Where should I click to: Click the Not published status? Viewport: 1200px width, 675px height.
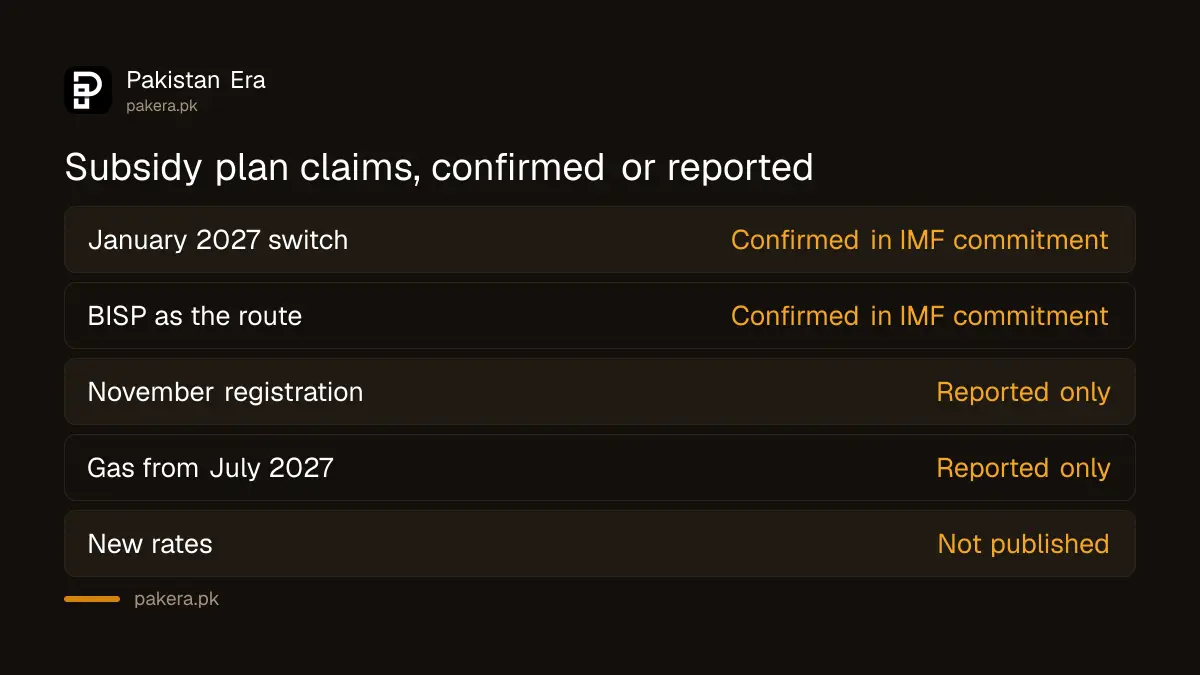point(1023,544)
